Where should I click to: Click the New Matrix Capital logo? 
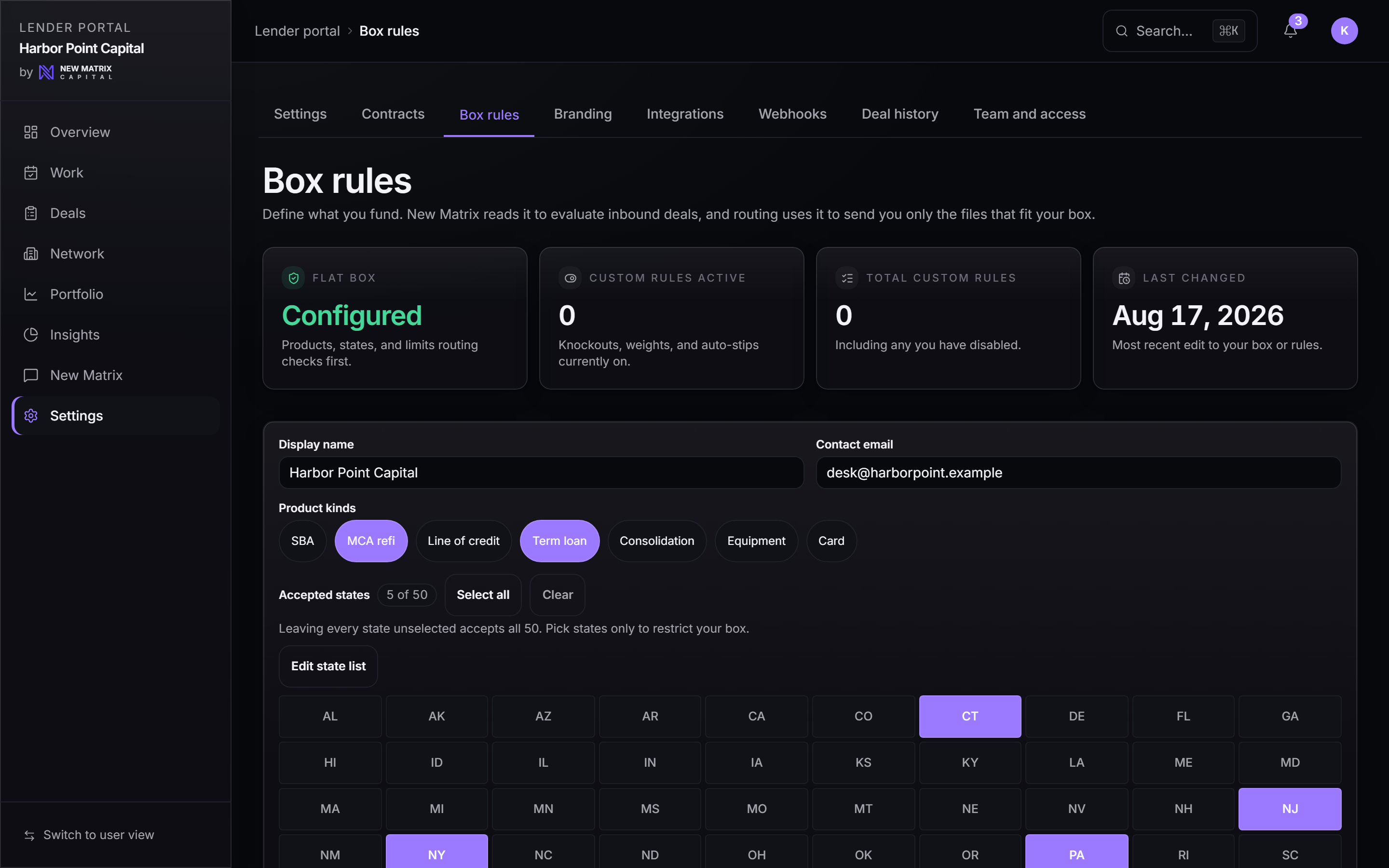click(75, 72)
